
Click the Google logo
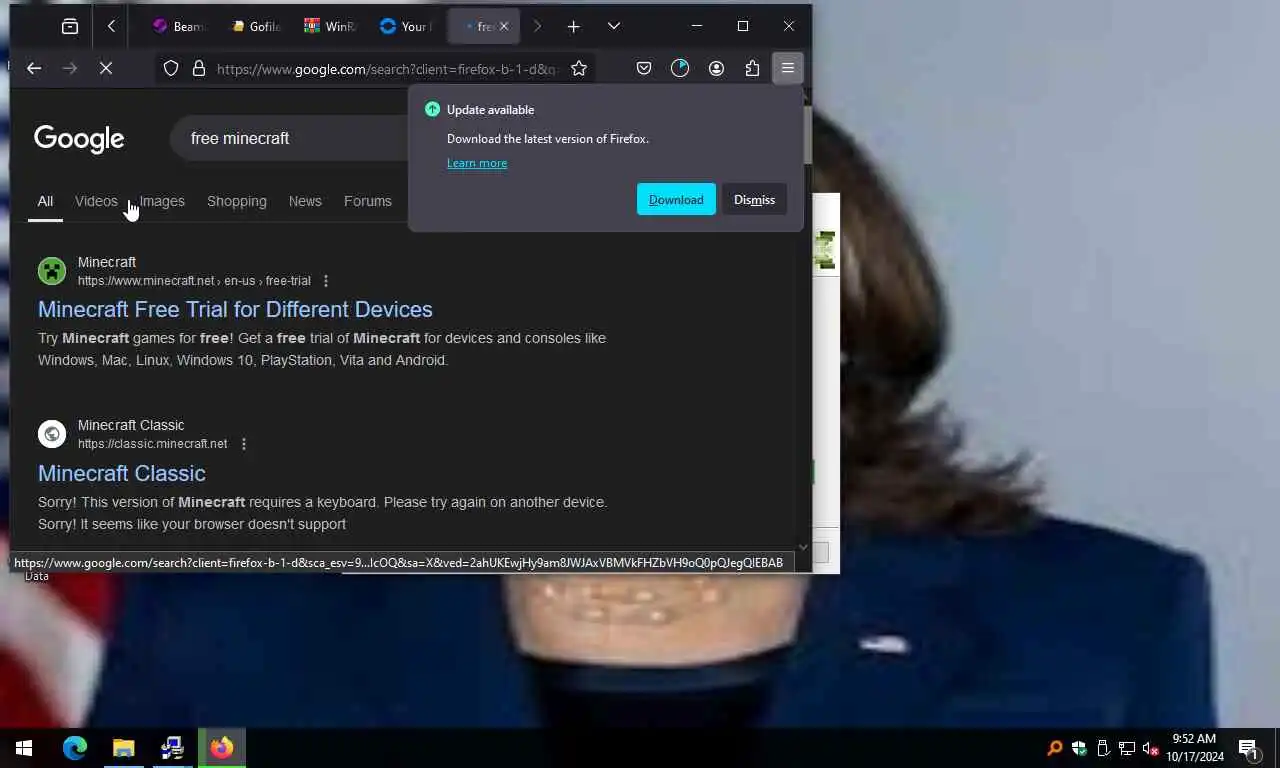(x=79, y=139)
